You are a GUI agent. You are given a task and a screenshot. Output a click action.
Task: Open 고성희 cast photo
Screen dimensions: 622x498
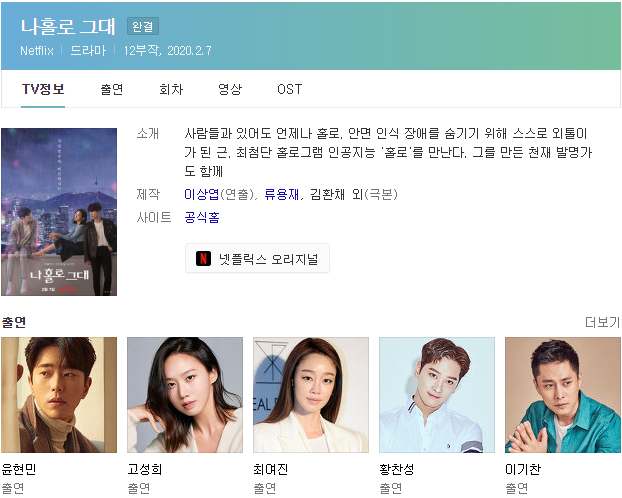click(x=185, y=395)
